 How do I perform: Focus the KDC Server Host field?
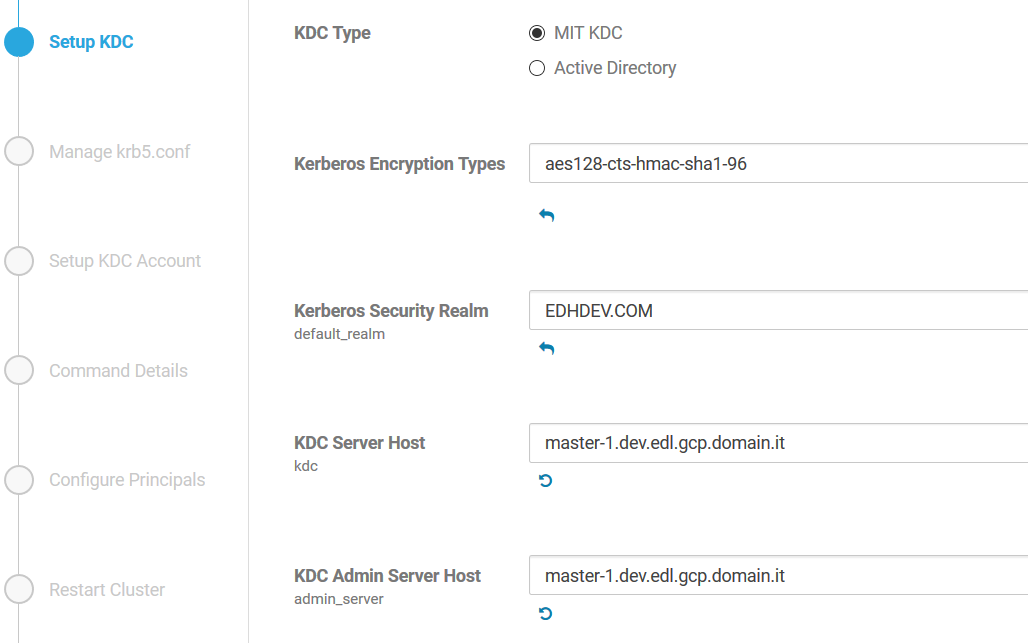778,443
